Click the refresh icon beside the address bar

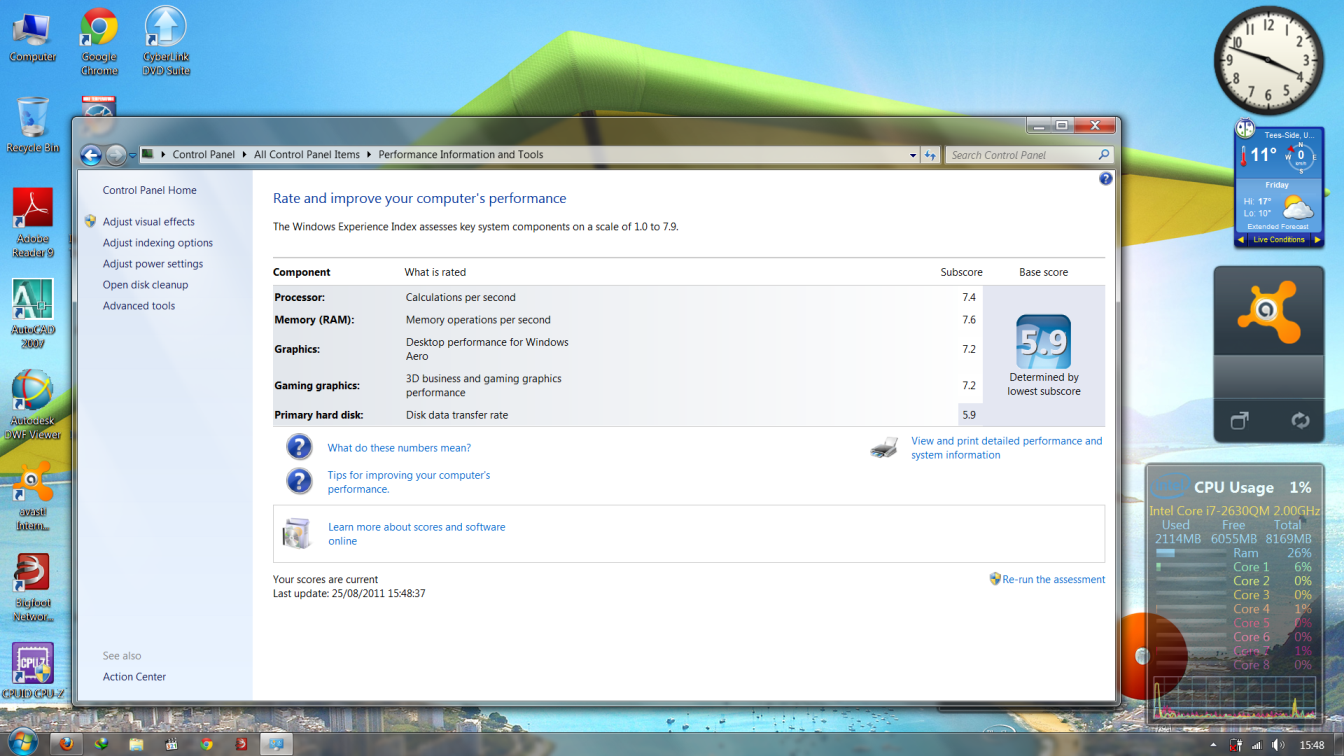tap(931, 155)
